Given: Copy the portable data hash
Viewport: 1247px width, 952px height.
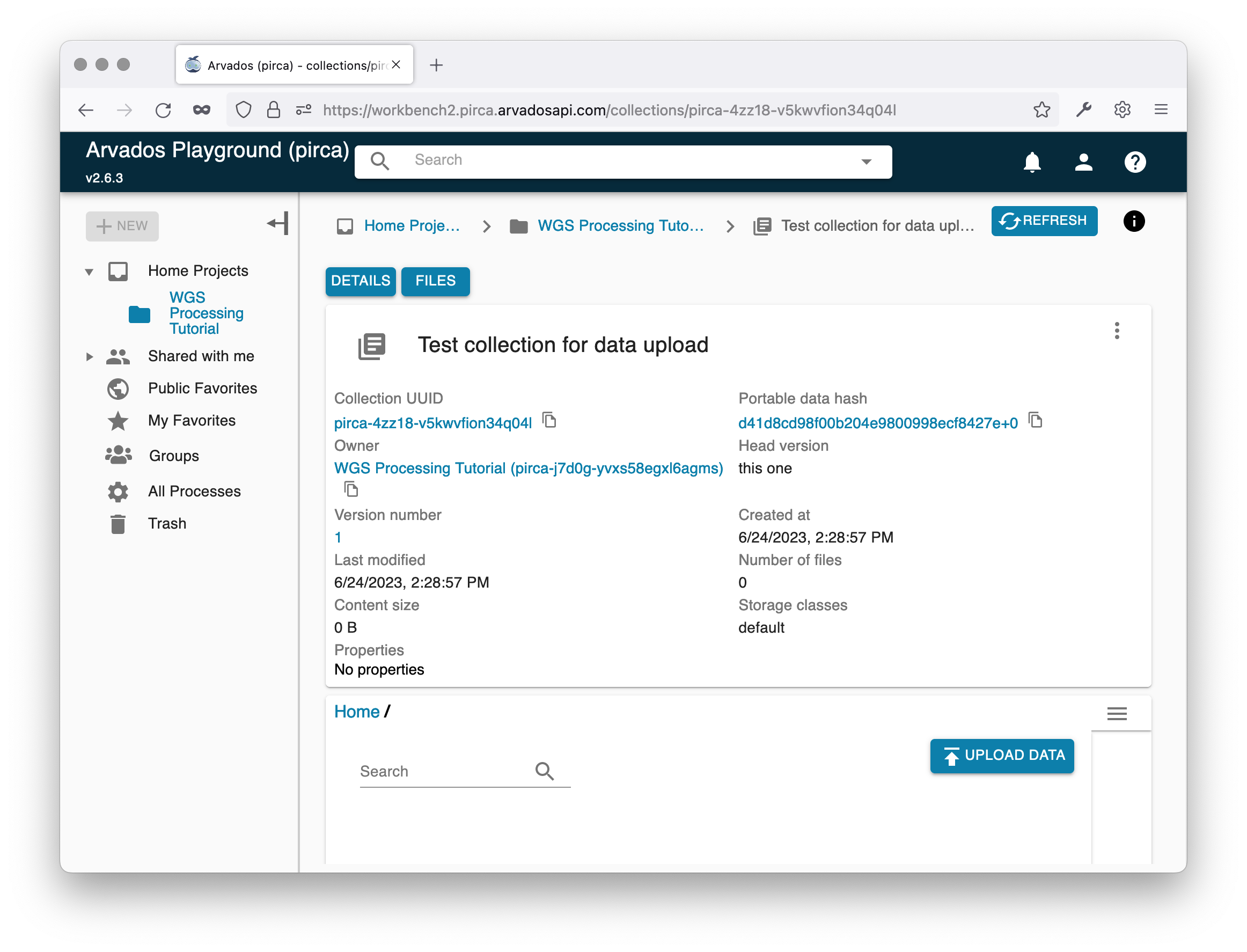Looking at the screenshot, I should click(x=1035, y=420).
